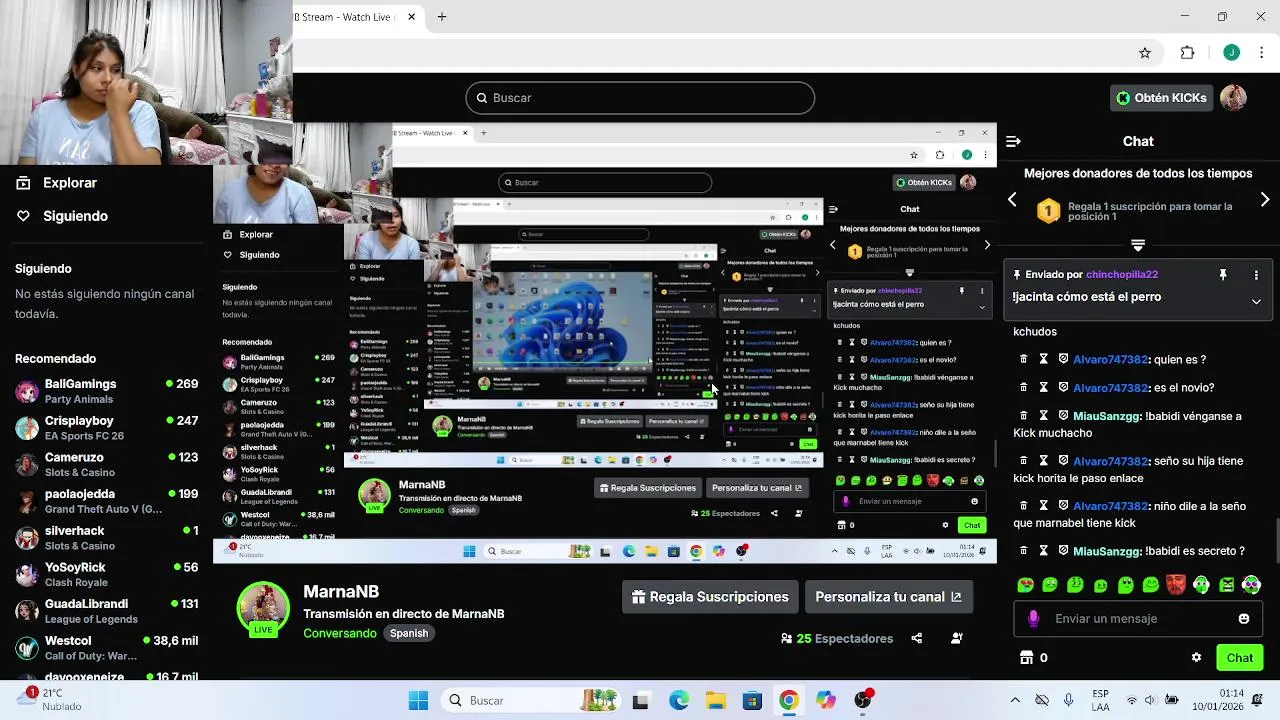The width and height of the screenshot is (1280, 720).
Task: Click the share icon beside Espectadores
Action: click(916, 638)
